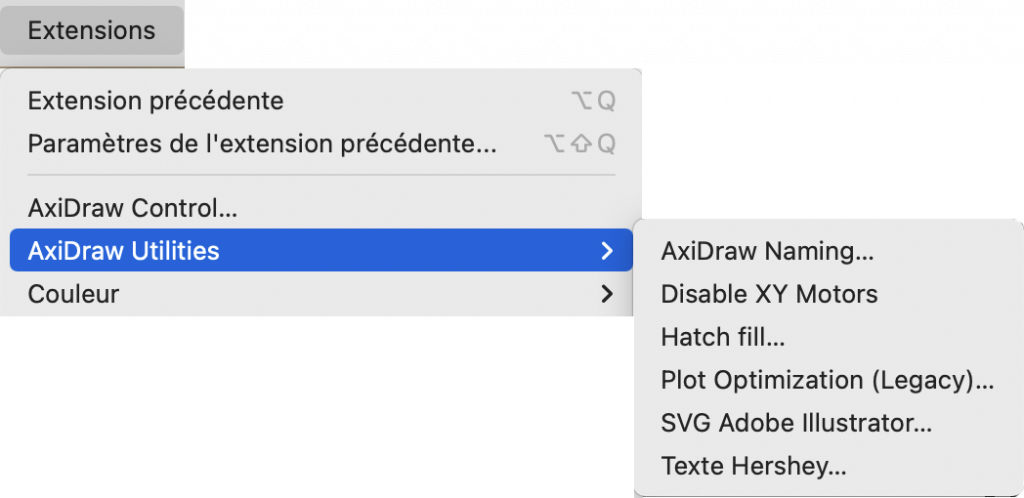Re-run the previous extension entry
Viewport: 1024px width, 498px height.
(x=156, y=101)
